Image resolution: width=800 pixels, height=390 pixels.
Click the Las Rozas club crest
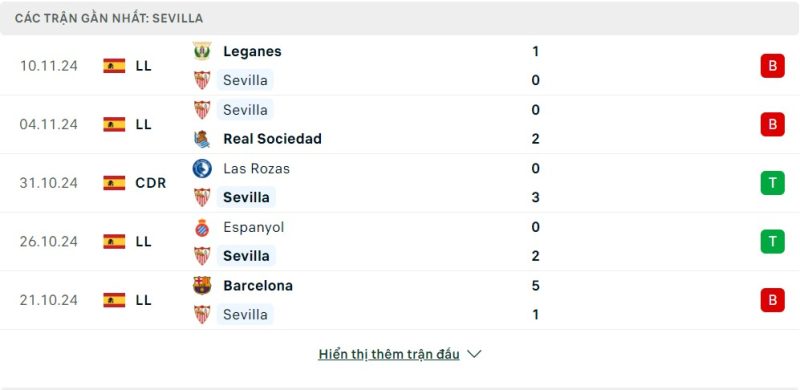pyautogui.click(x=202, y=168)
